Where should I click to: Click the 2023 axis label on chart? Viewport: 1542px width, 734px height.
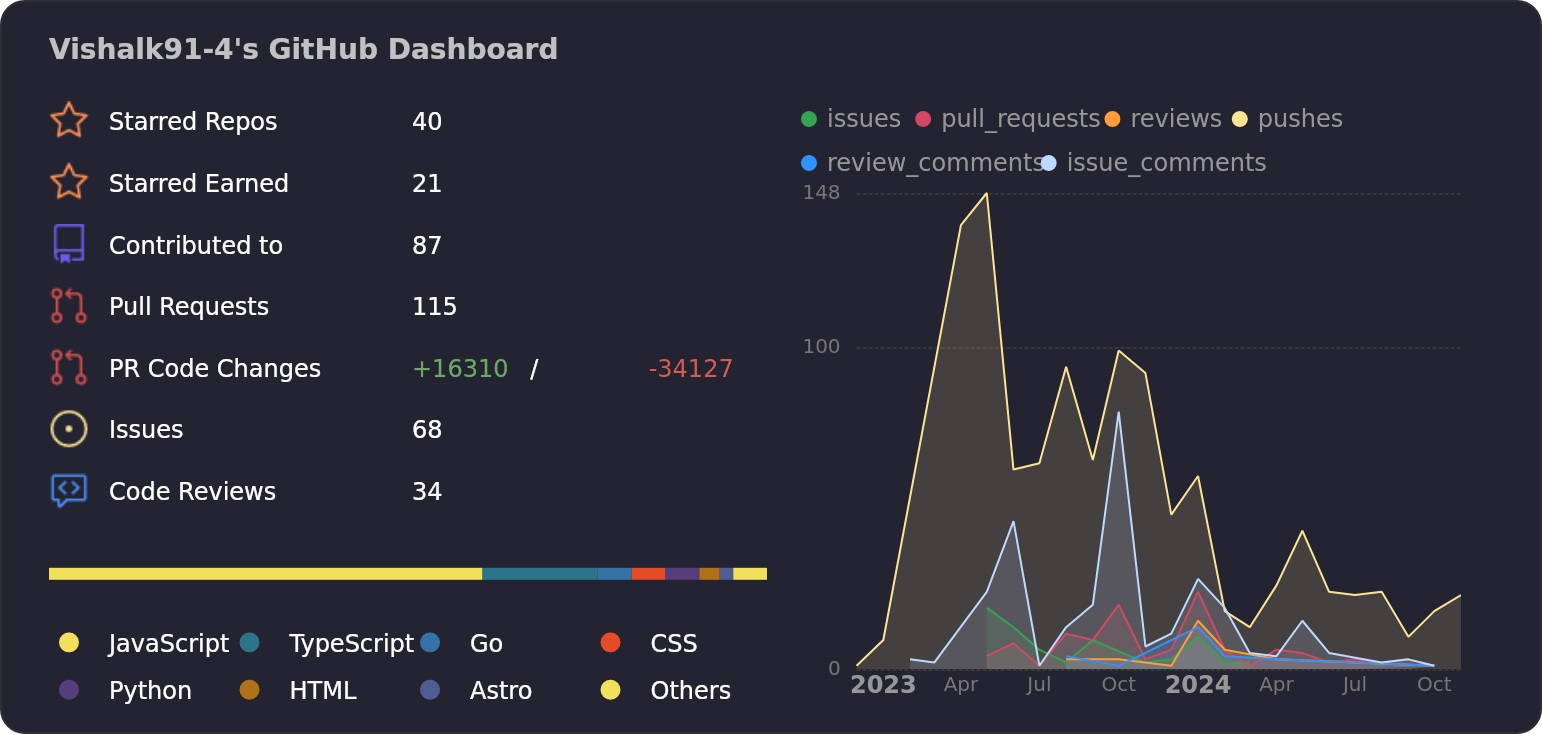[x=883, y=685]
